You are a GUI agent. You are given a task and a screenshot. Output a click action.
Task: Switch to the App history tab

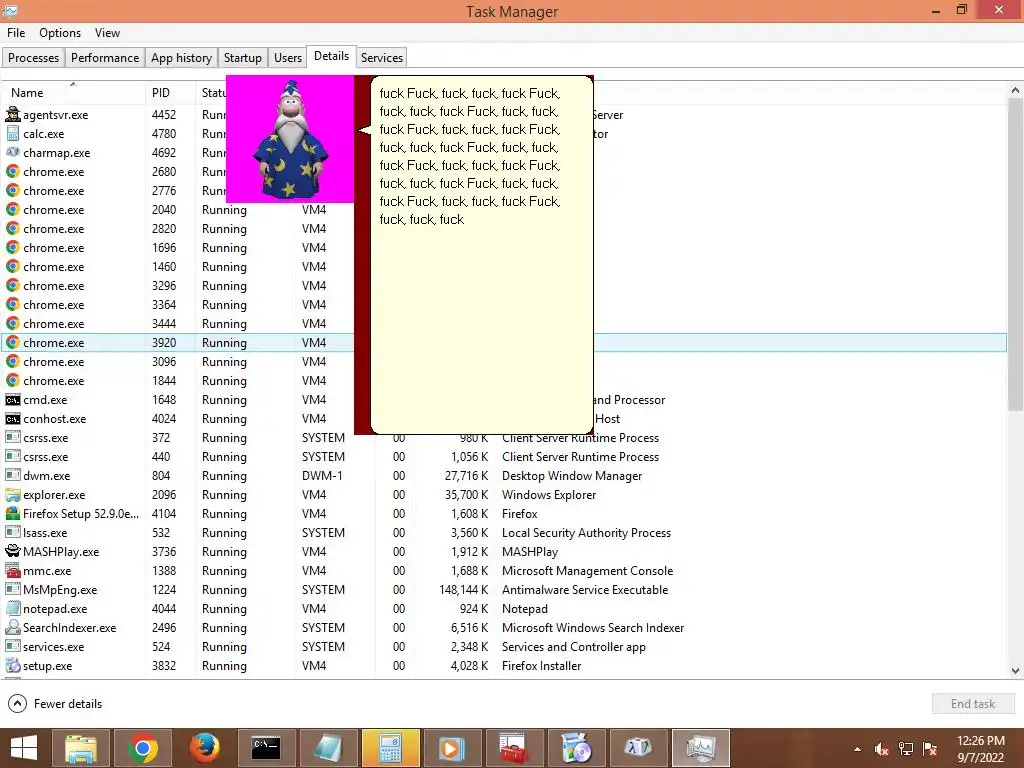click(x=182, y=57)
